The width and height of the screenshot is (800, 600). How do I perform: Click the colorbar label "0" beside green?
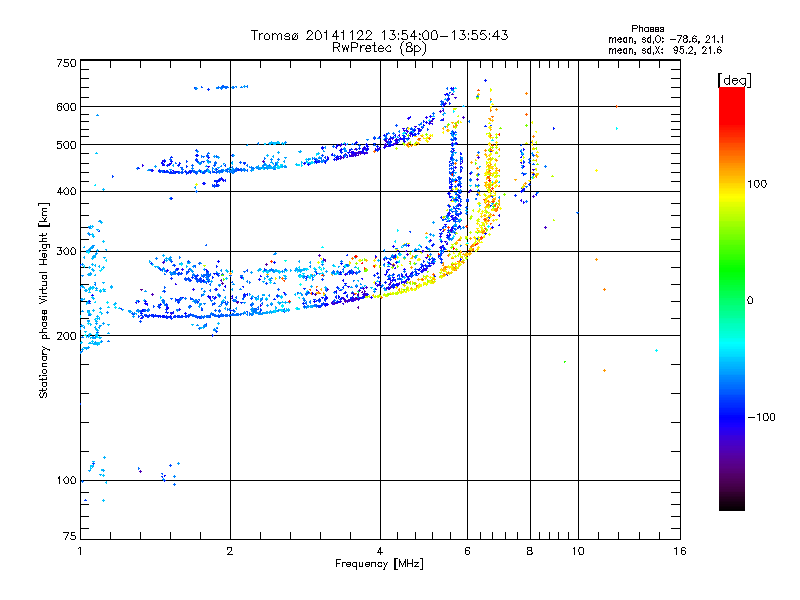(750, 301)
